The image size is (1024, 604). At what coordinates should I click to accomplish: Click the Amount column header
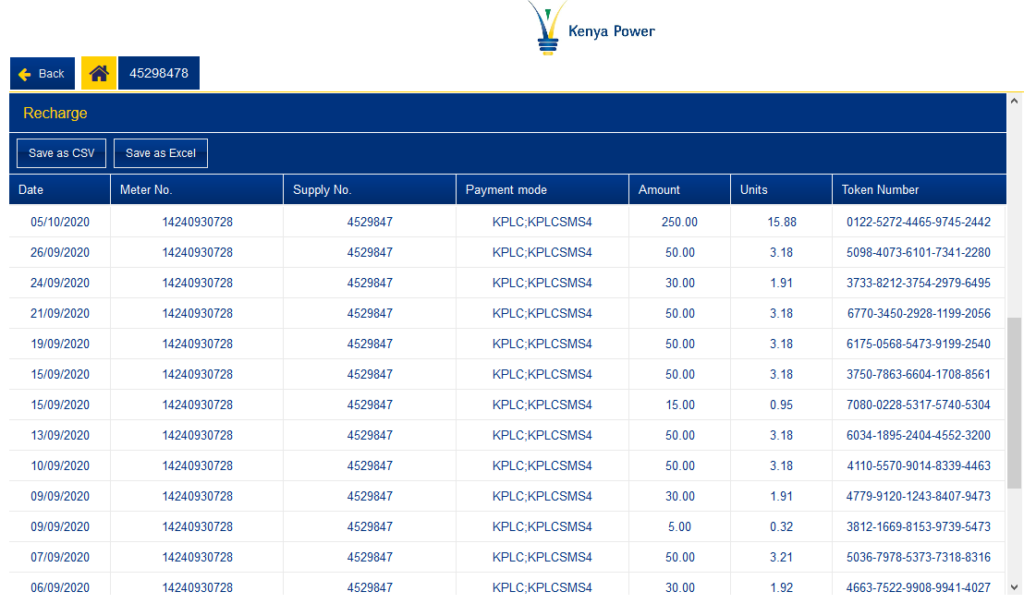point(679,189)
